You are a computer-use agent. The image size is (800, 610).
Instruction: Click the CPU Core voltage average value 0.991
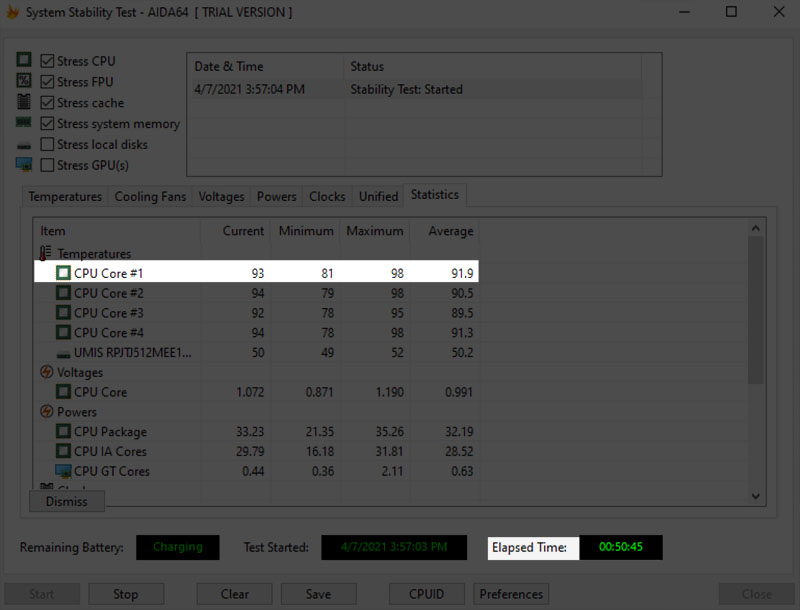[459, 392]
